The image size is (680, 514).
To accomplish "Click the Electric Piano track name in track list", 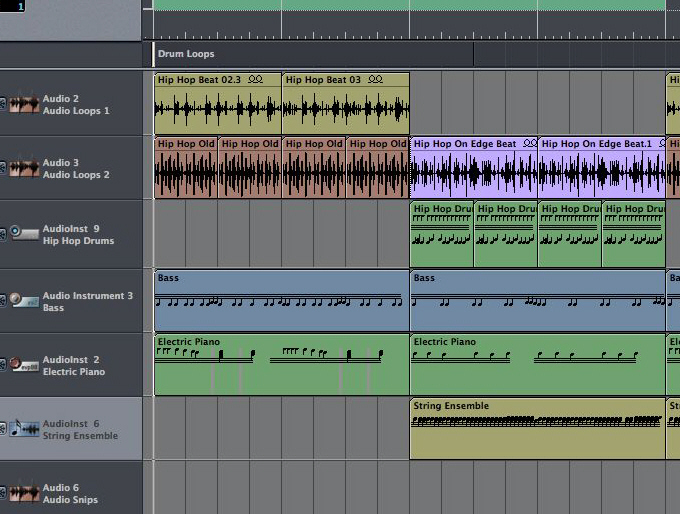I will [x=74, y=372].
